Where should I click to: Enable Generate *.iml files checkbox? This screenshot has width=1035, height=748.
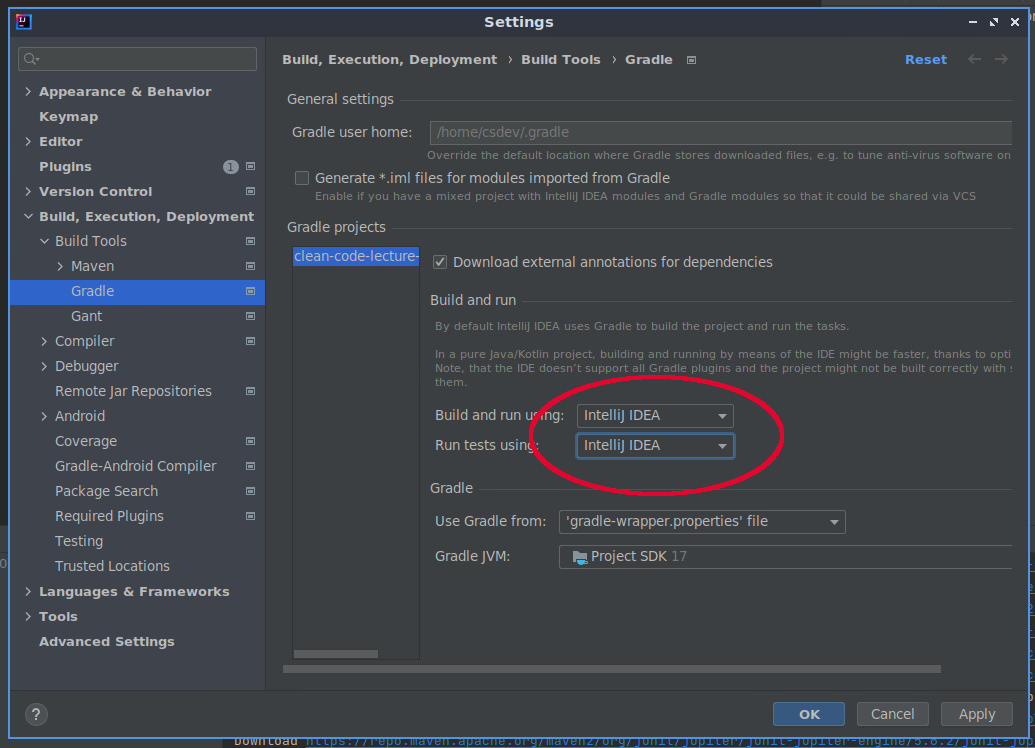pos(302,178)
